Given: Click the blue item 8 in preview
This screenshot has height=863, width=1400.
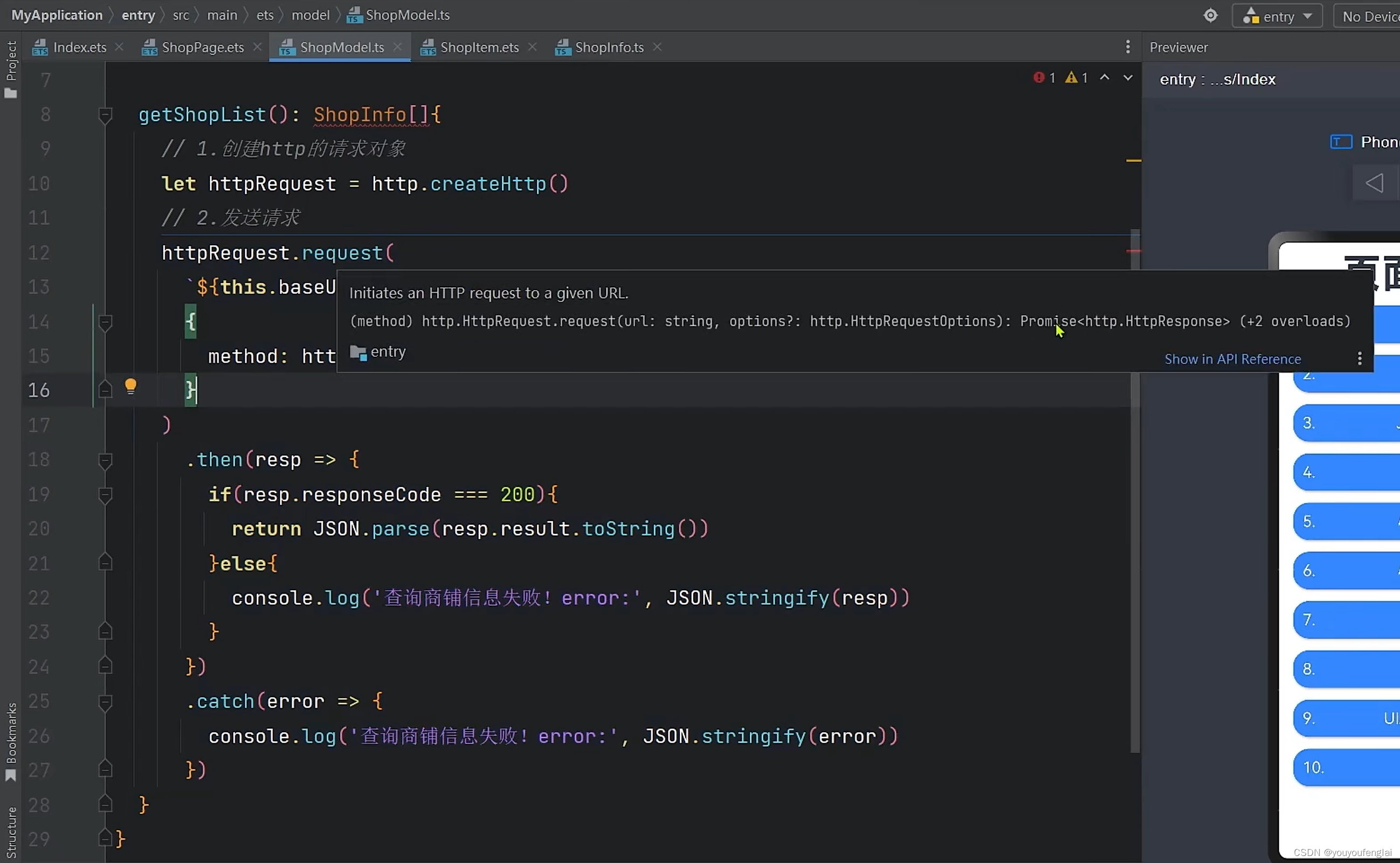Looking at the screenshot, I should [x=1346, y=668].
